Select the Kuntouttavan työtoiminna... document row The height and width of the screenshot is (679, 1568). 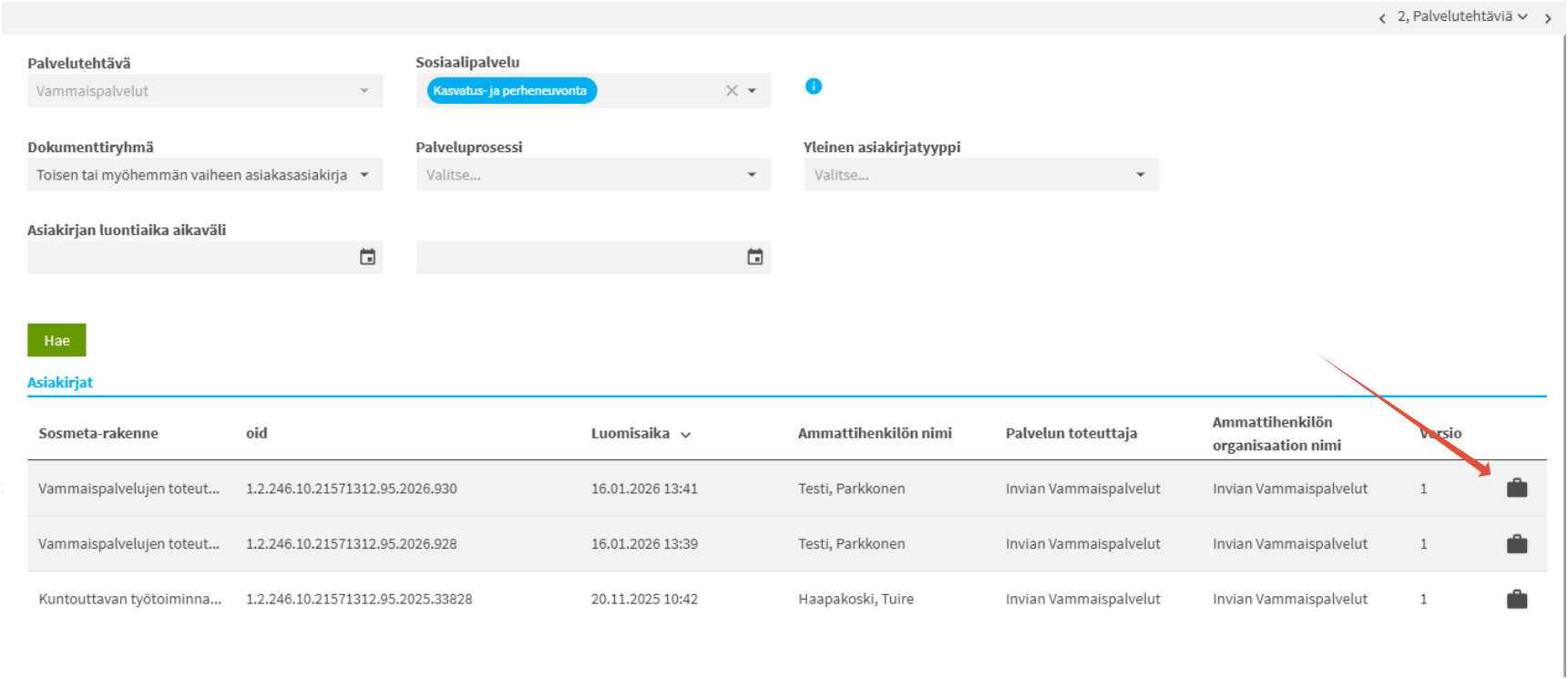coord(129,600)
